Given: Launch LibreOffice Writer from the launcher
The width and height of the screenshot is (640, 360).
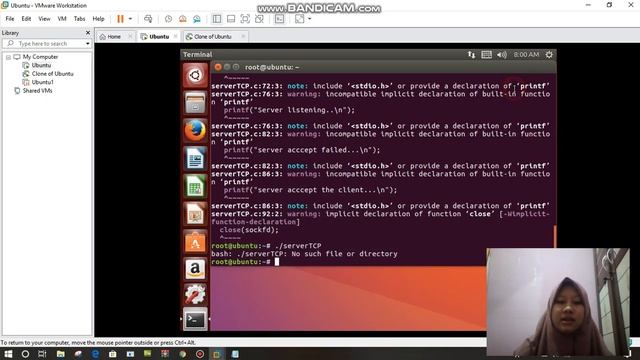Looking at the screenshot, I should (x=195, y=158).
